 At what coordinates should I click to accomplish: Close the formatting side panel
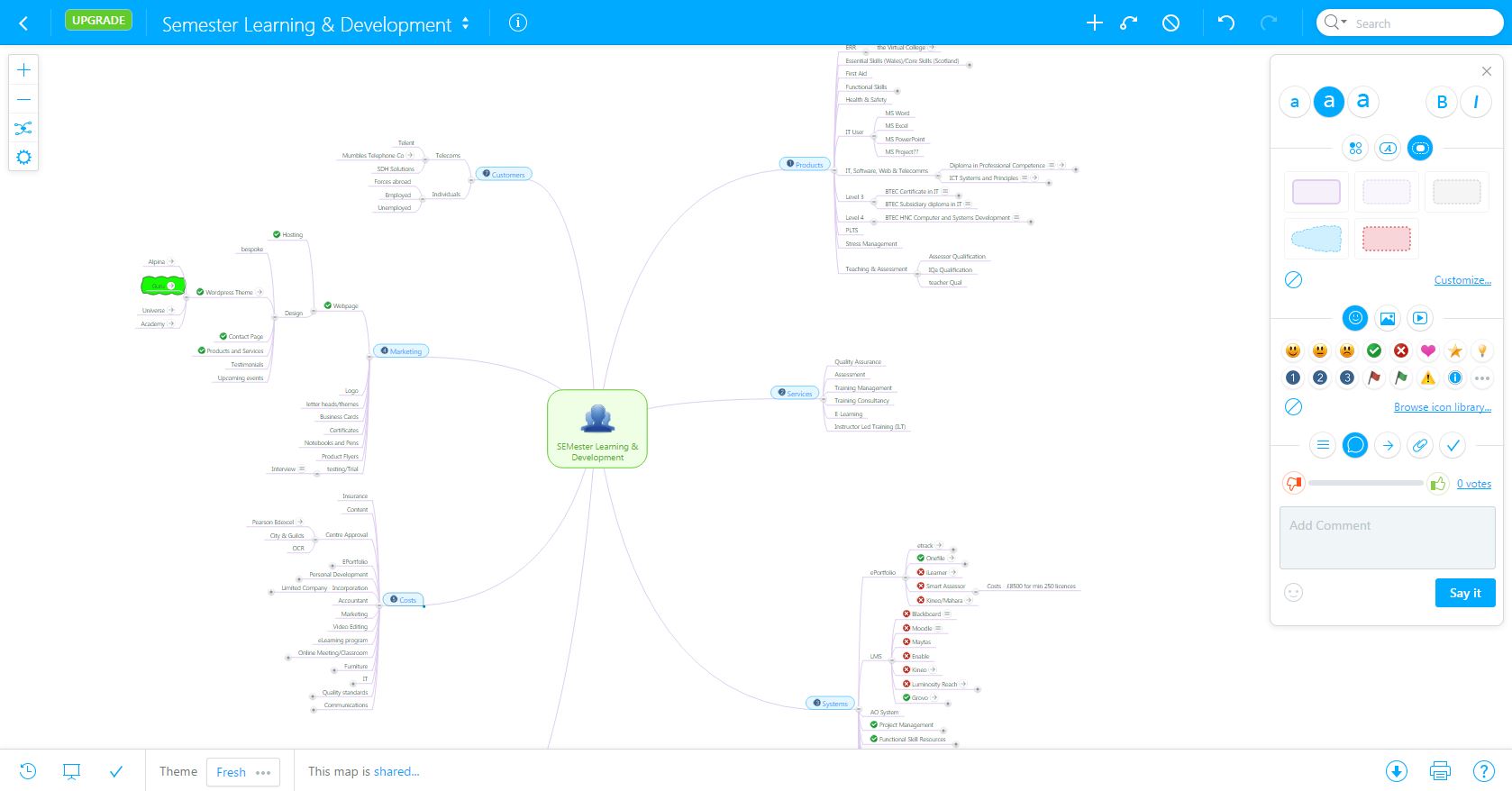(x=1487, y=71)
